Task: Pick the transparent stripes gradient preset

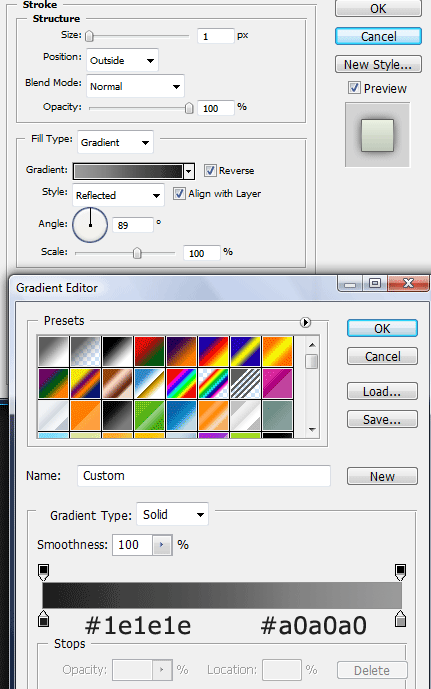Action: [245, 383]
